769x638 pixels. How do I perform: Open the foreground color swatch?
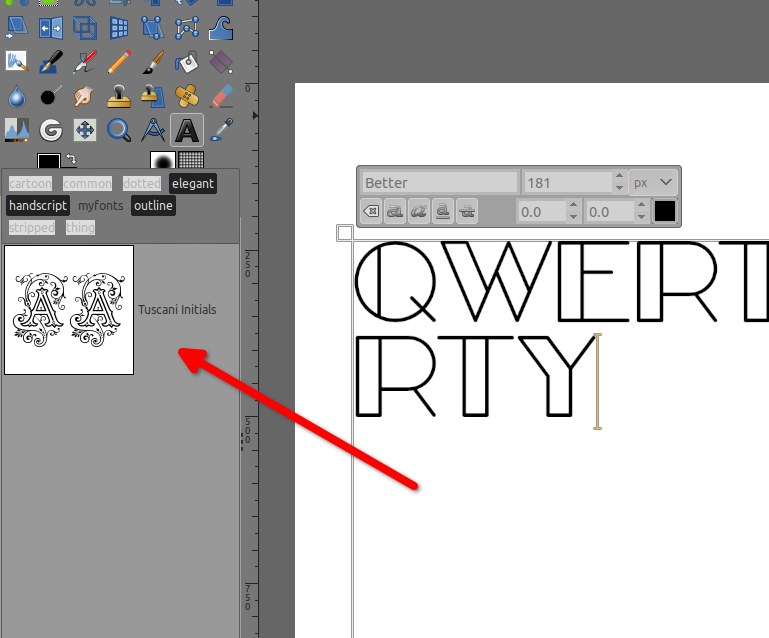49,160
